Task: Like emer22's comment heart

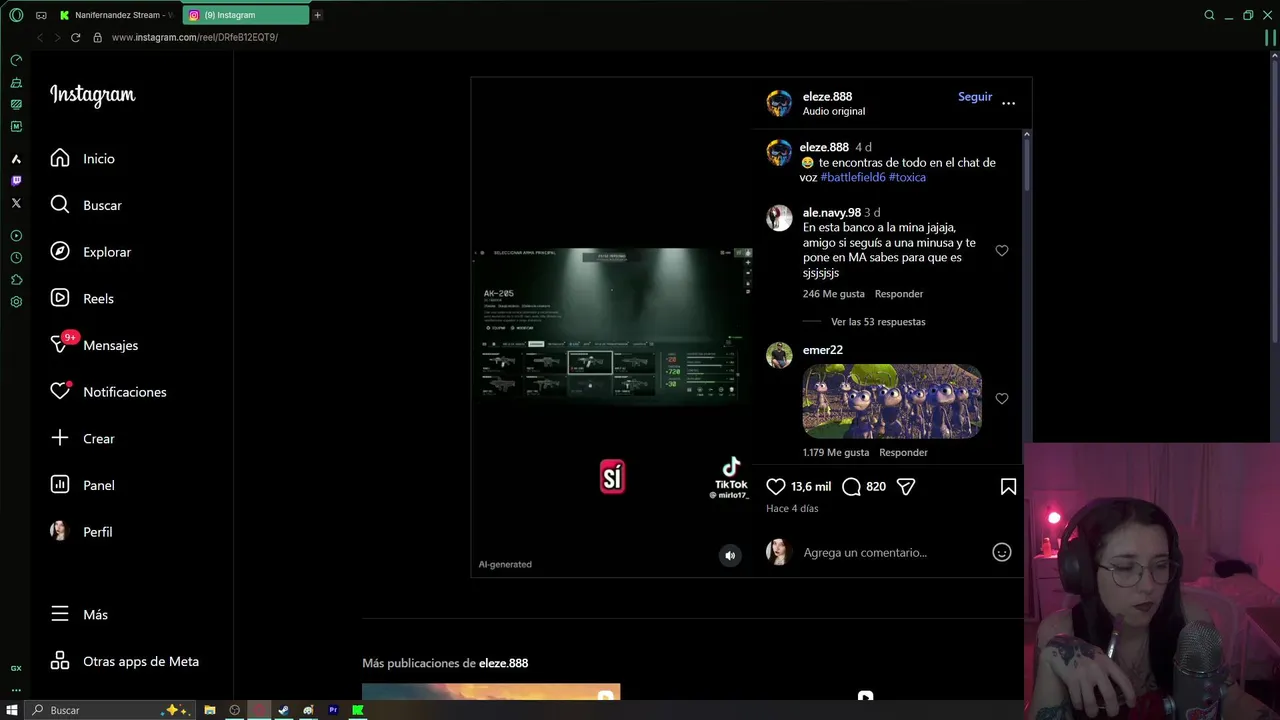Action: point(1002,398)
